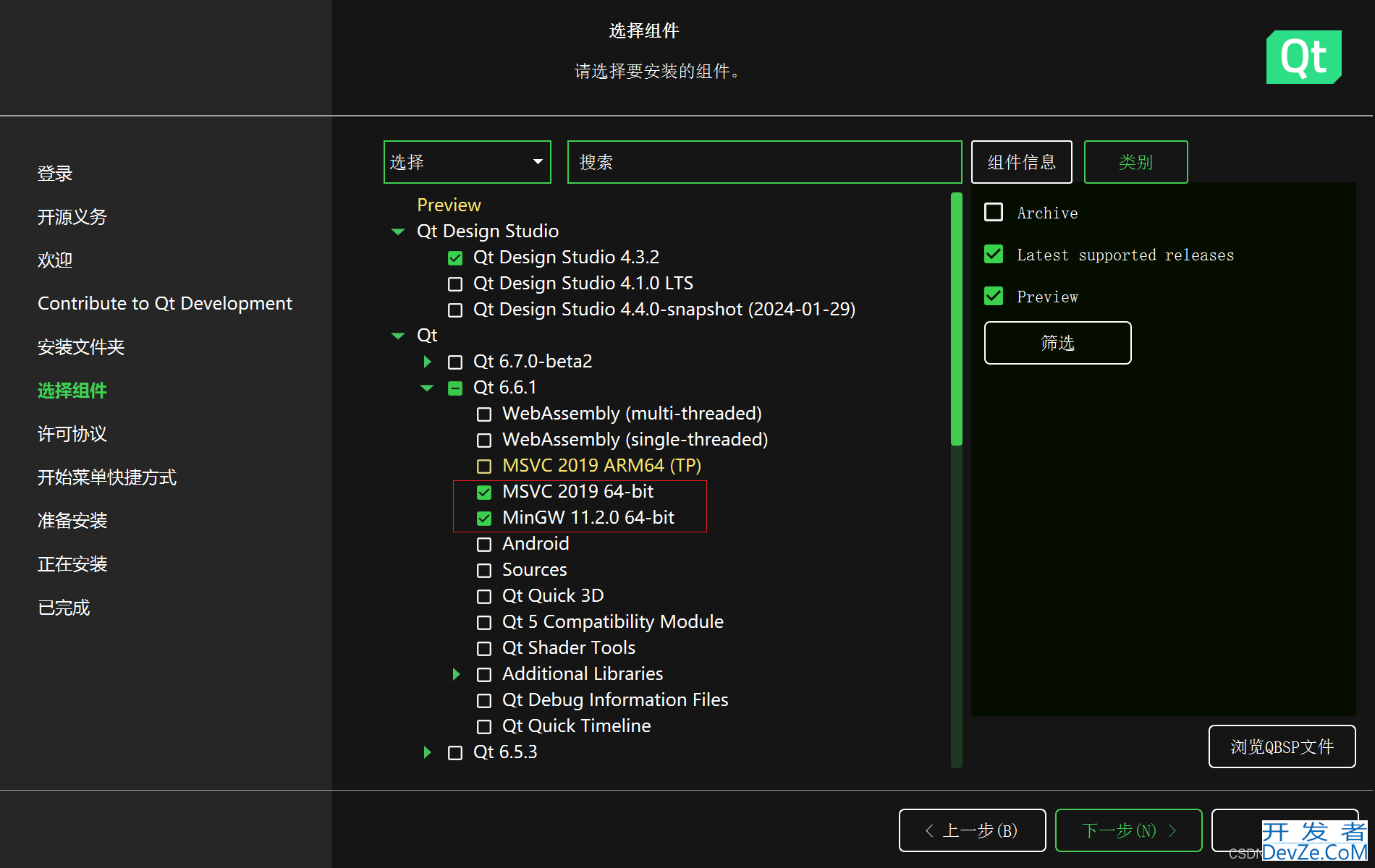Go back with 上一步(B)
Viewport: 1375px width, 868px height.
[x=972, y=830]
